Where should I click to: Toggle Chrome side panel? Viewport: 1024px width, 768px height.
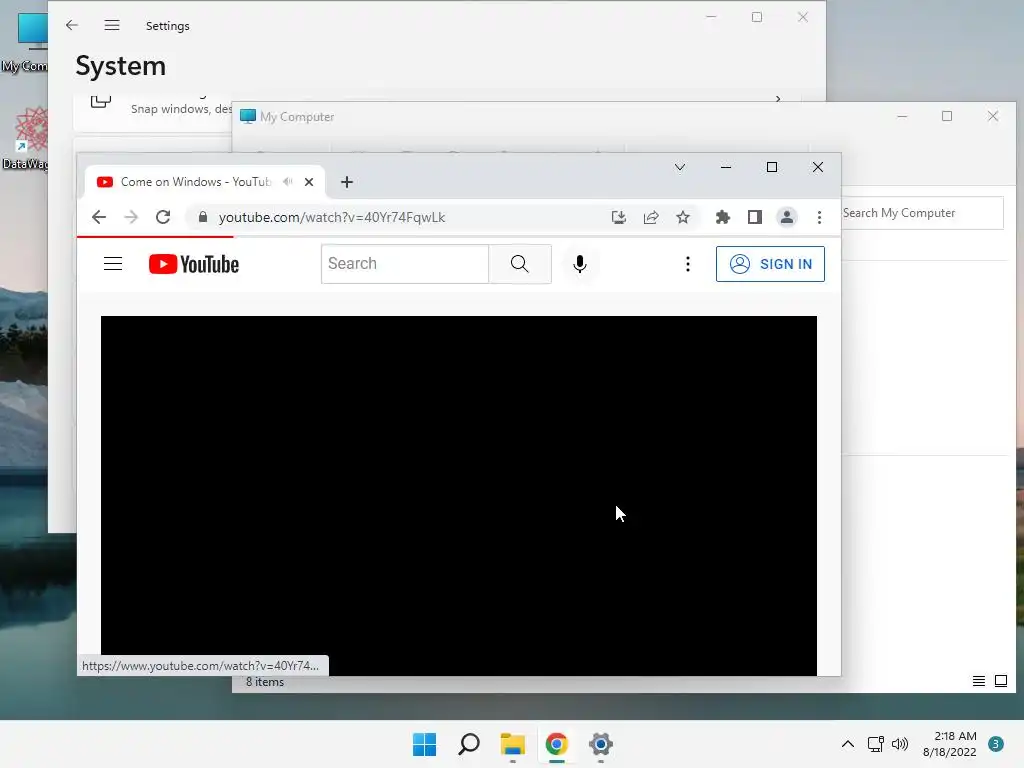click(x=755, y=217)
